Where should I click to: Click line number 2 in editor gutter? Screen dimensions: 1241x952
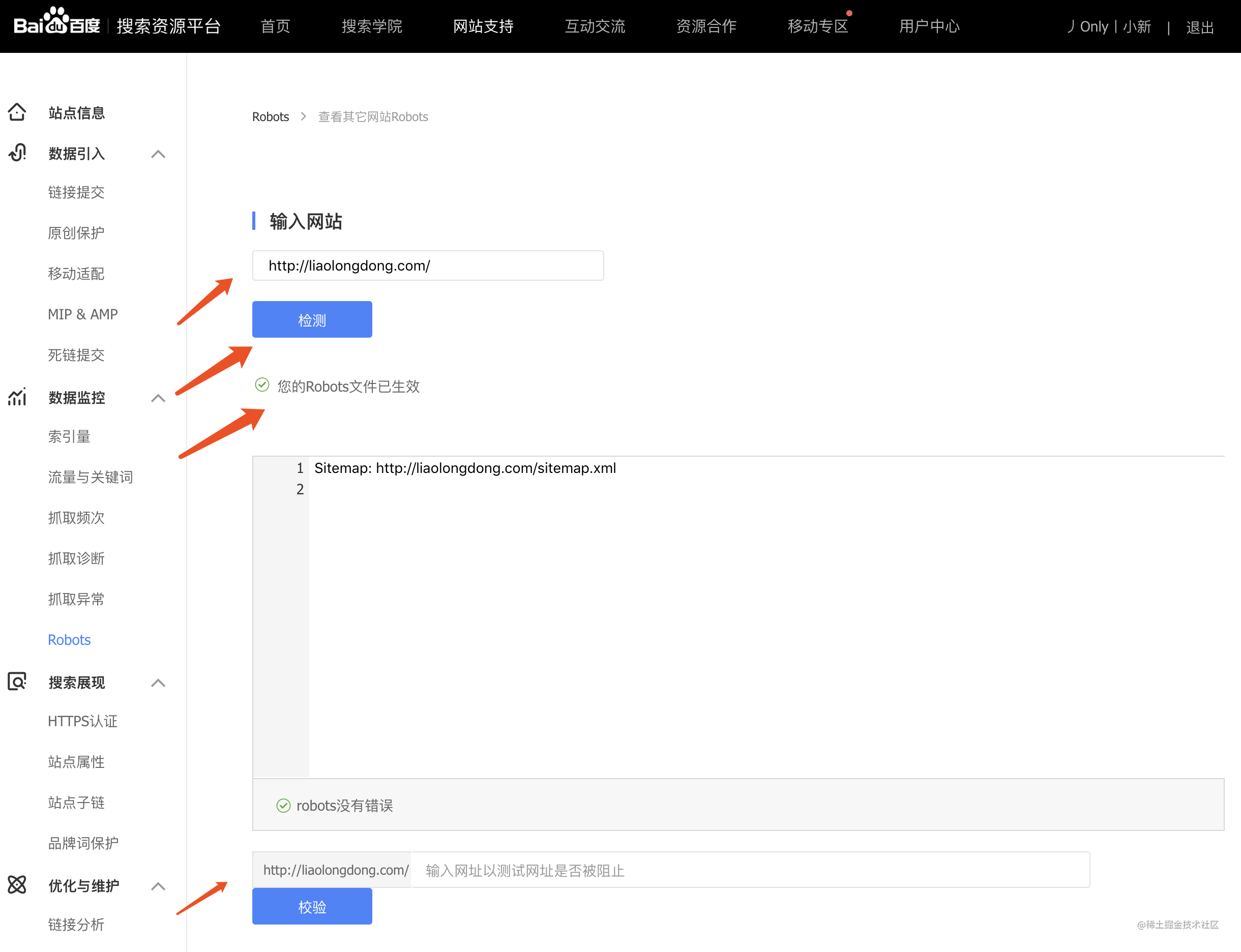pos(301,489)
